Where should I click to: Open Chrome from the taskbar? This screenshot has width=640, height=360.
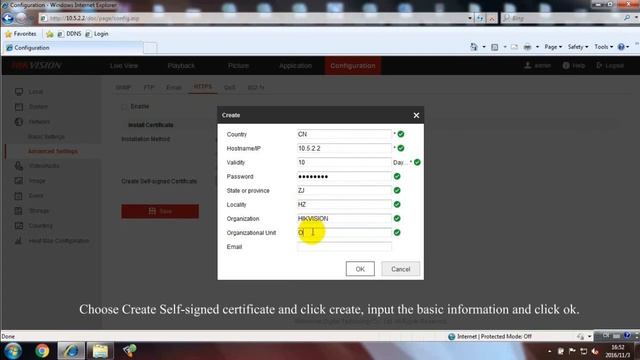pyautogui.click(x=42, y=351)
